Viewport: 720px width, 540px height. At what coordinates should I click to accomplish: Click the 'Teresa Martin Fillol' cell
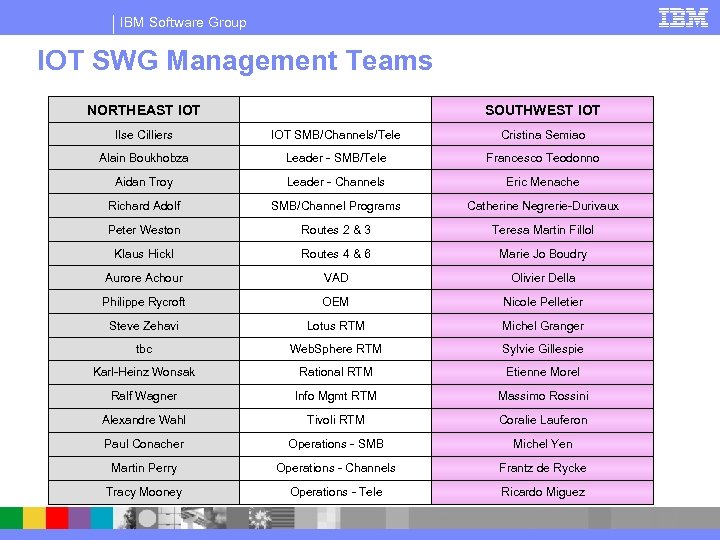[x=542, y=230]
